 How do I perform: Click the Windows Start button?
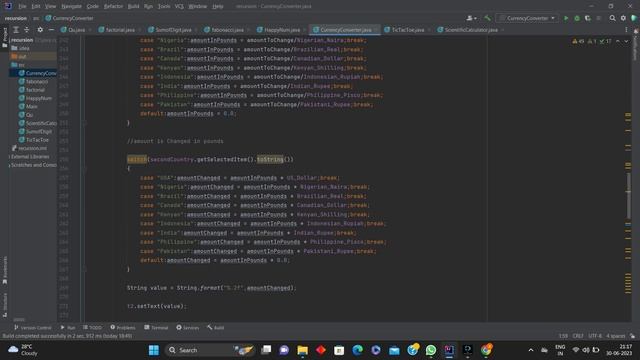pos(154,350)
